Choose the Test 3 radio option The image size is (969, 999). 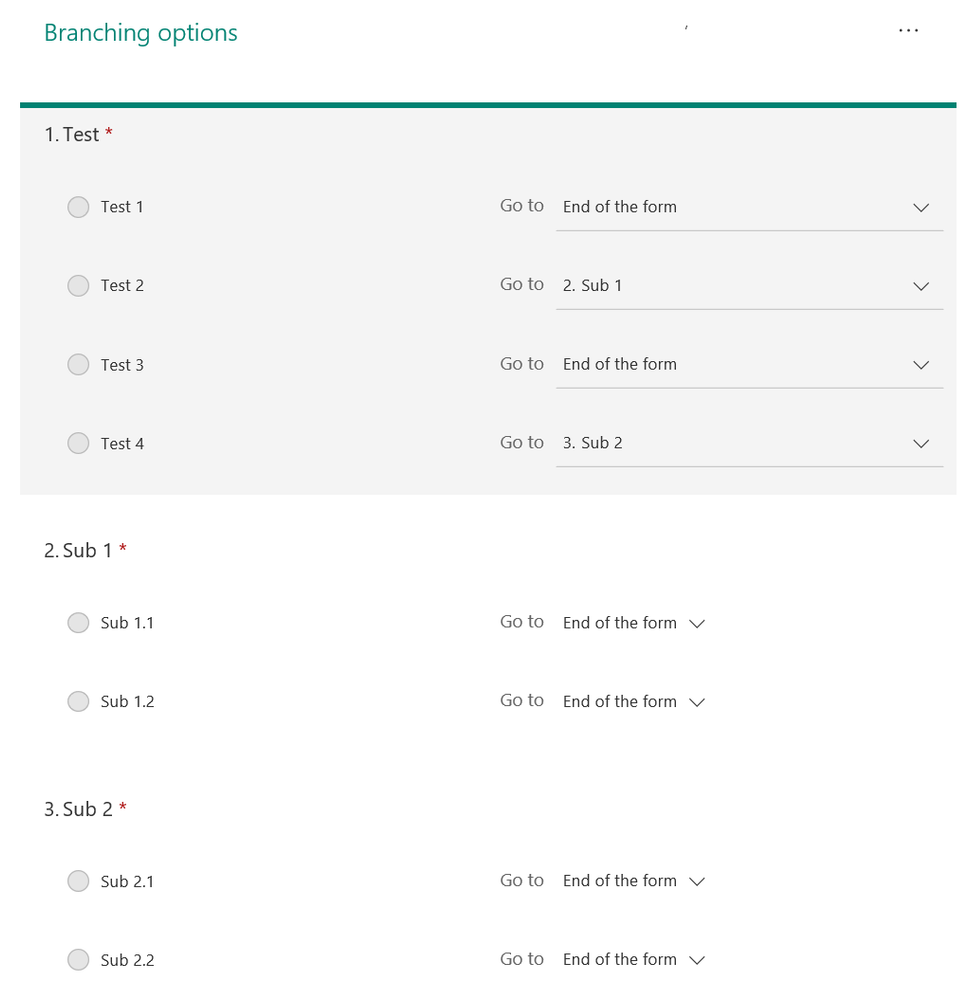(78, 365)
